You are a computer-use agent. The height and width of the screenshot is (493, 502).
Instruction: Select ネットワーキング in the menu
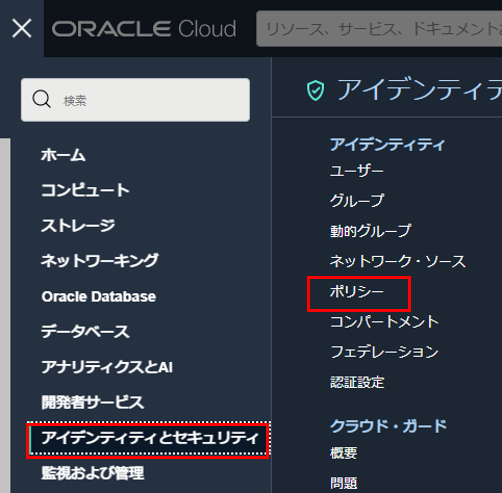[x=100, y=261]
